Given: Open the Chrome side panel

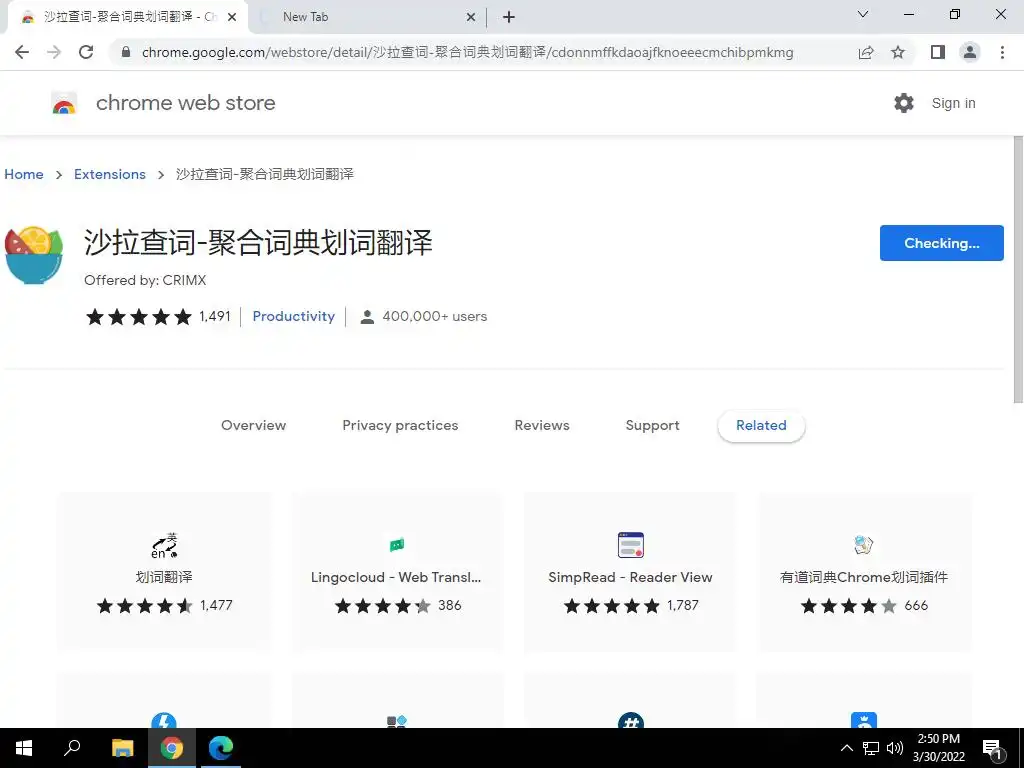Looking at the screenshot, I should [x=938, y=52].
